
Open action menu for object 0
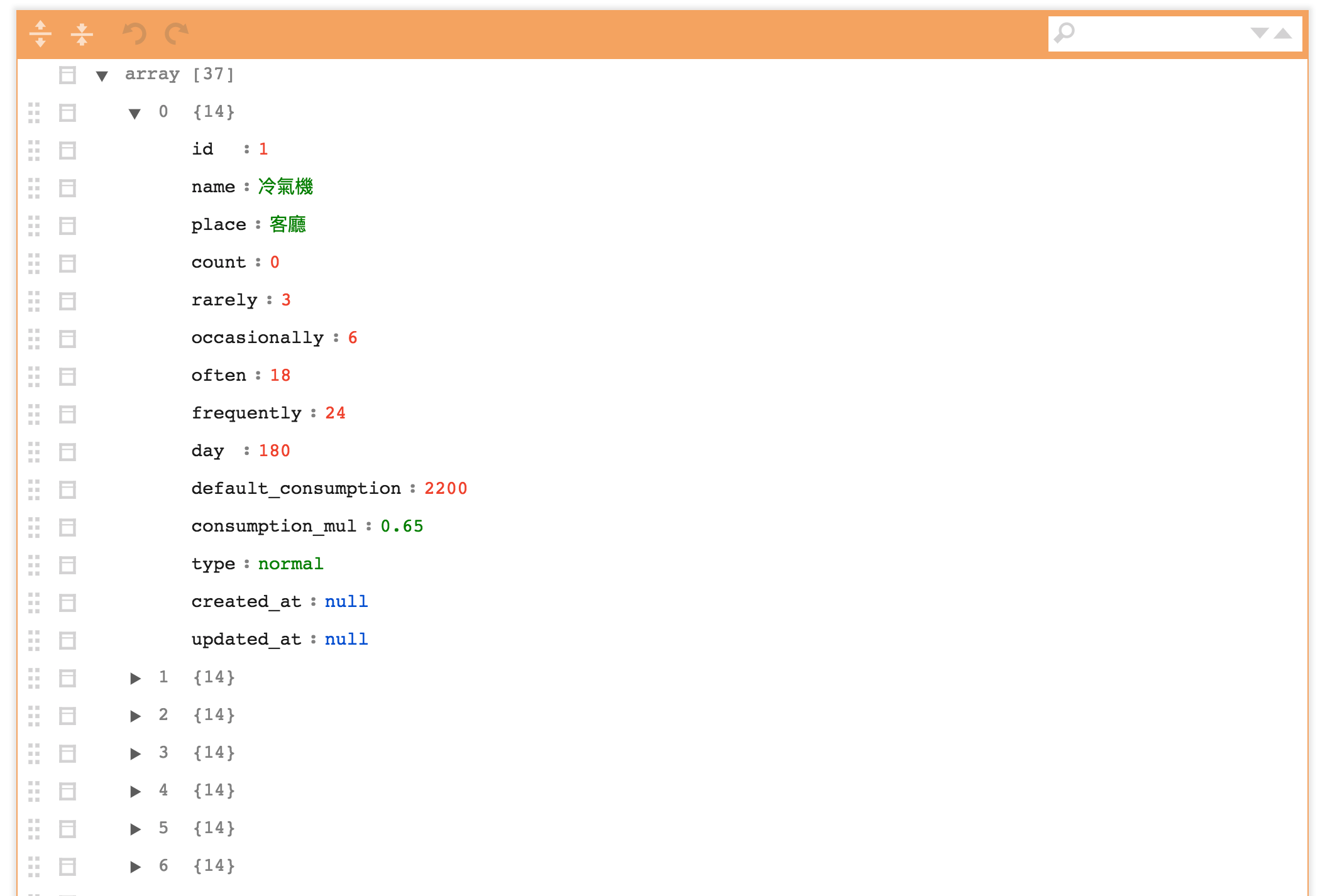tap(67, 113)
